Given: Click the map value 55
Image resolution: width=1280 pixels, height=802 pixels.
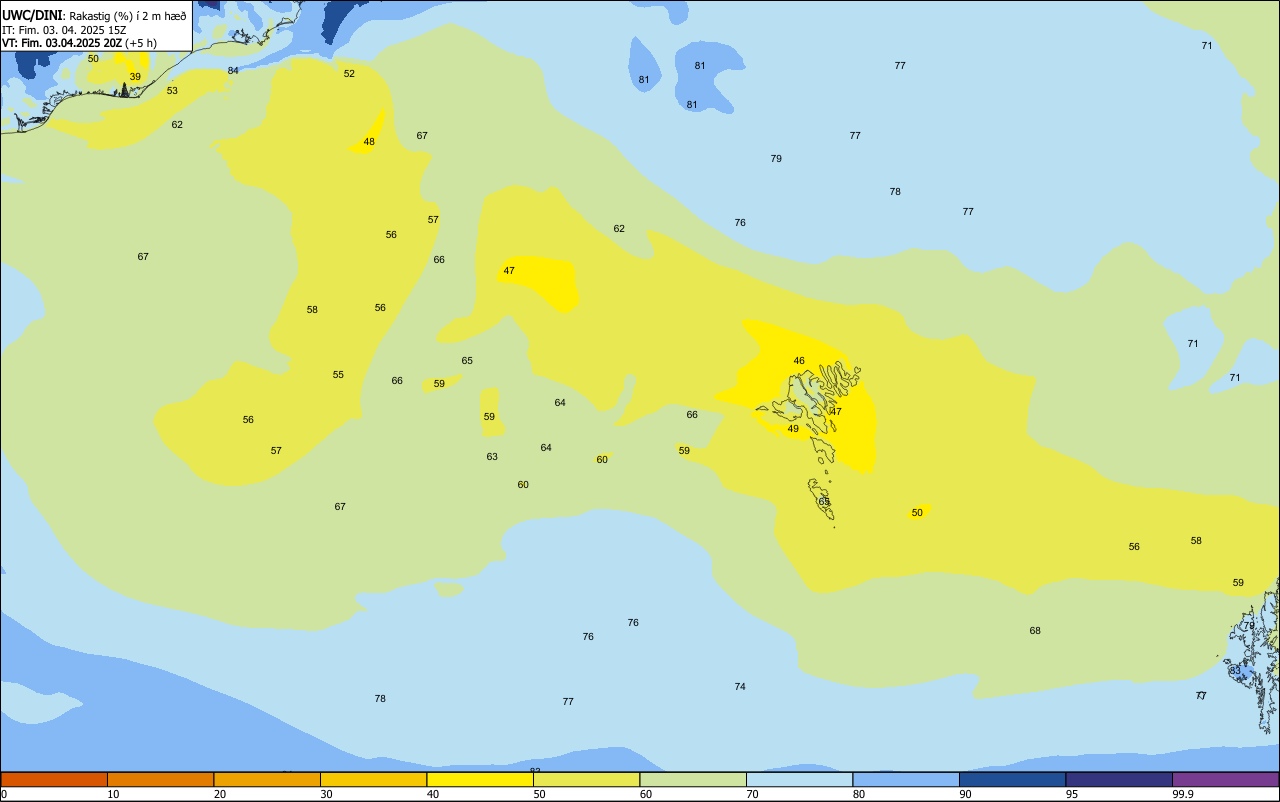Looking at the screenshot, I should coord(338,375).
